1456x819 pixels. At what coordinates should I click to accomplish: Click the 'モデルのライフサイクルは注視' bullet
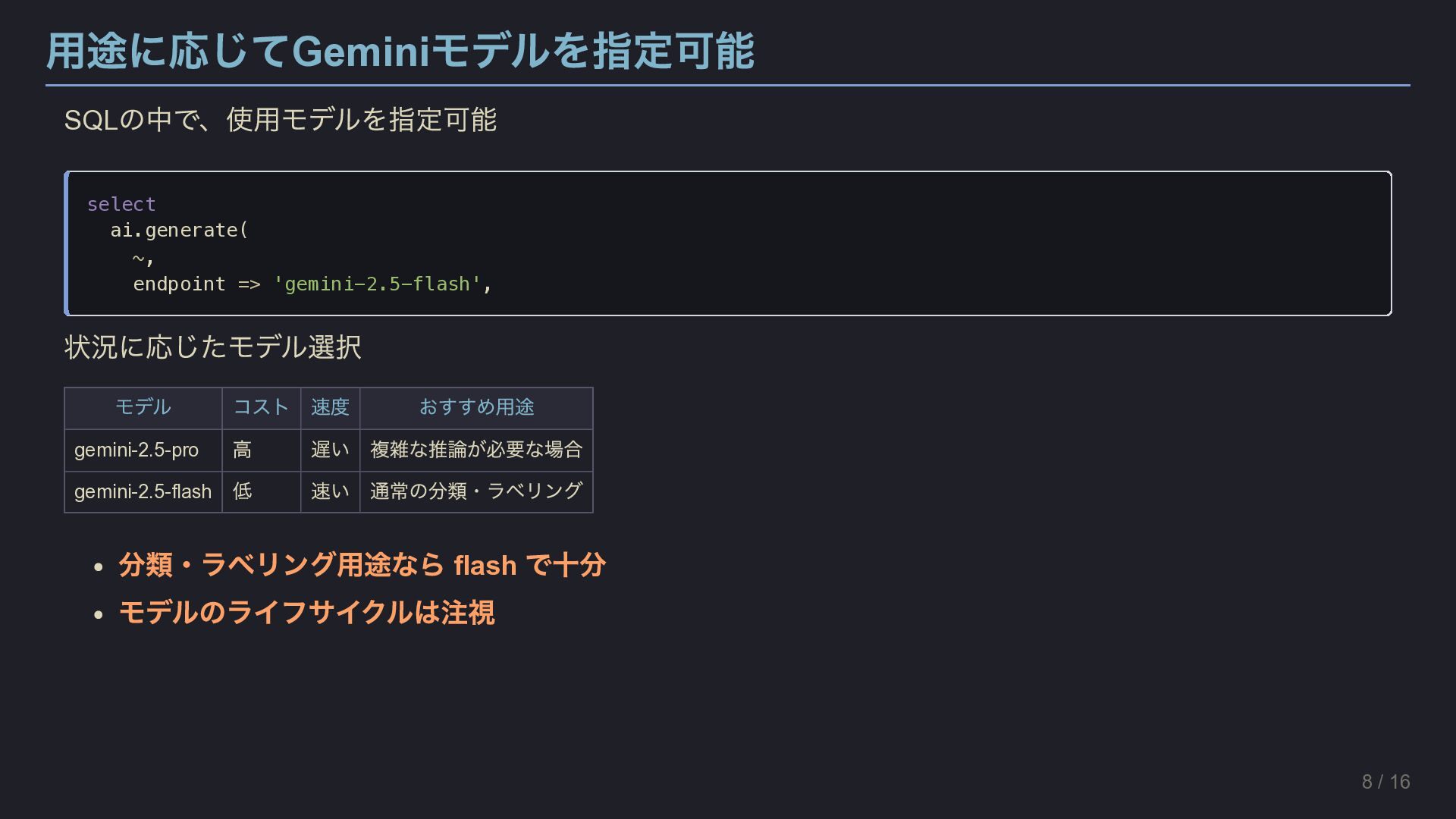[x=306, y=612]
